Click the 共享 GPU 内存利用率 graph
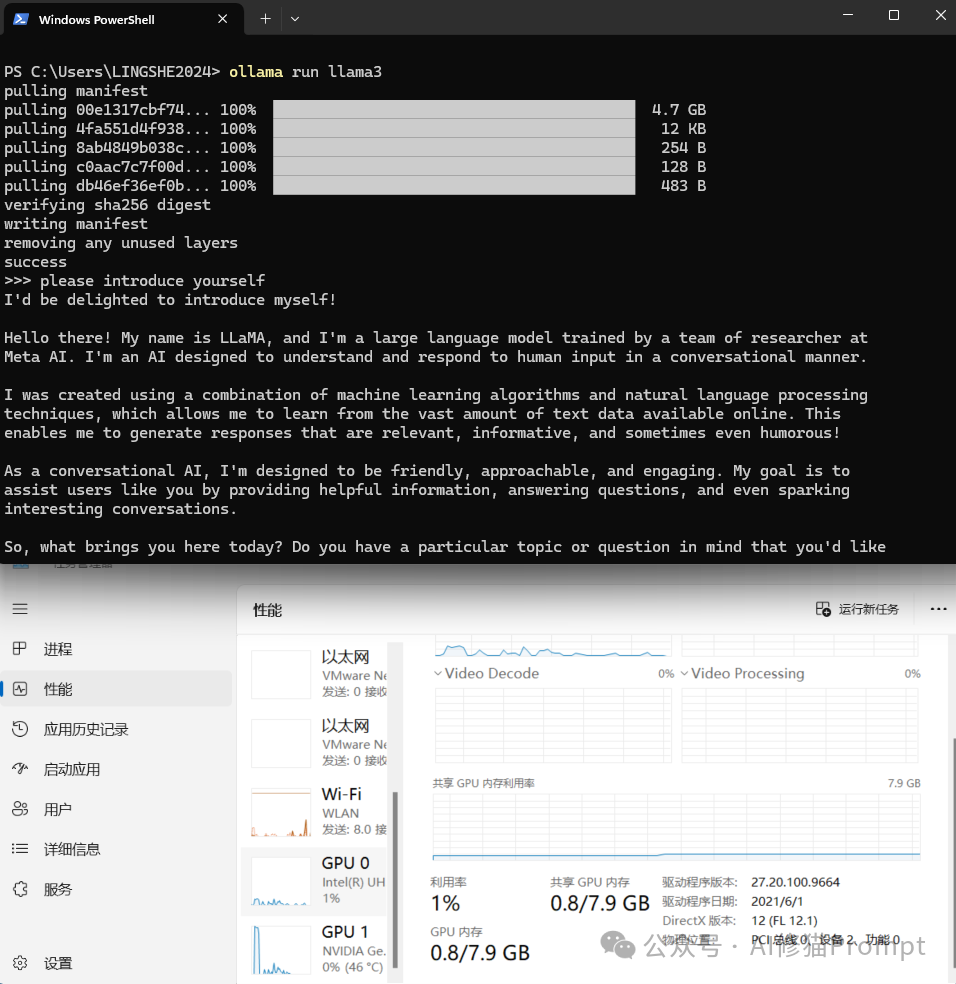This screenshot has width=956, height=984. coord(676,826)
